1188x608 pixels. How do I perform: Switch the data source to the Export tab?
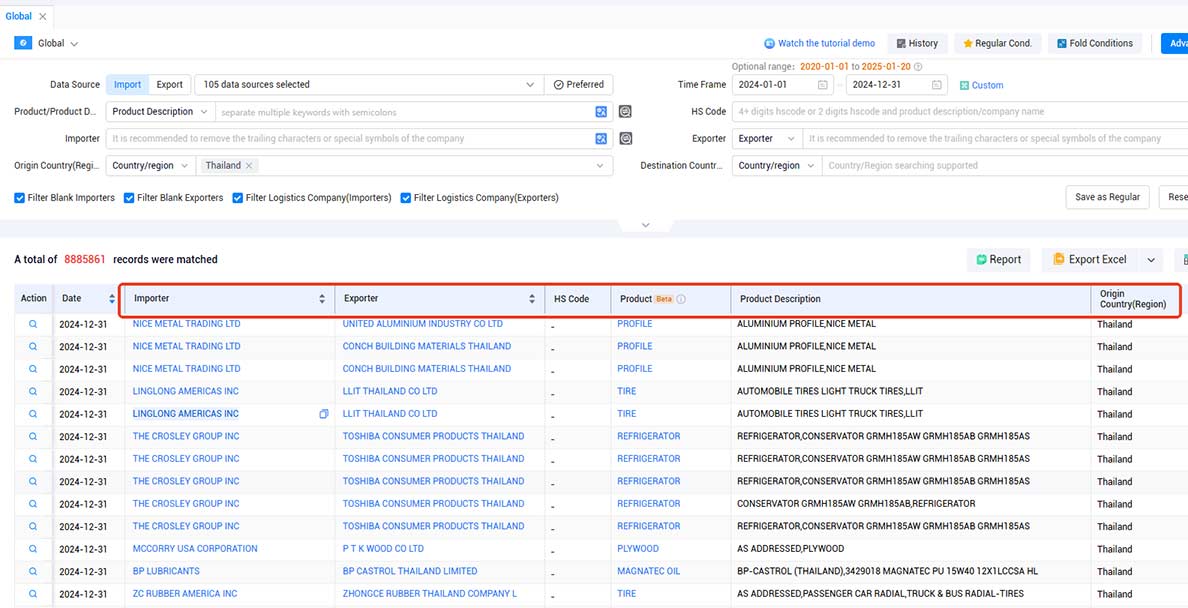170,84
